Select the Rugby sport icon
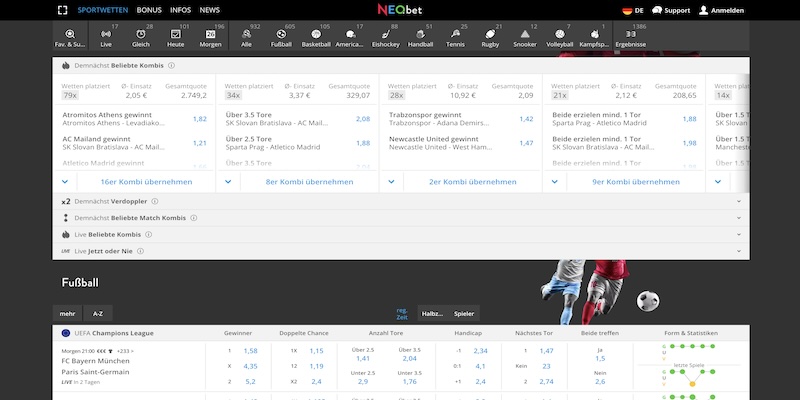The width and height of the screenshot is (800, 400). click(x=490, y=34)
